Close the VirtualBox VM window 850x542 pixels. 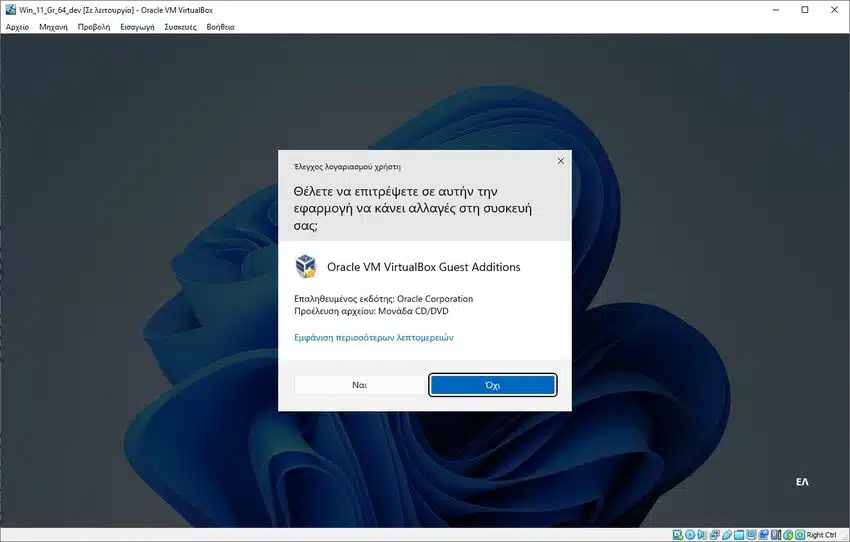pyautogui.click(x=834, y=10)
